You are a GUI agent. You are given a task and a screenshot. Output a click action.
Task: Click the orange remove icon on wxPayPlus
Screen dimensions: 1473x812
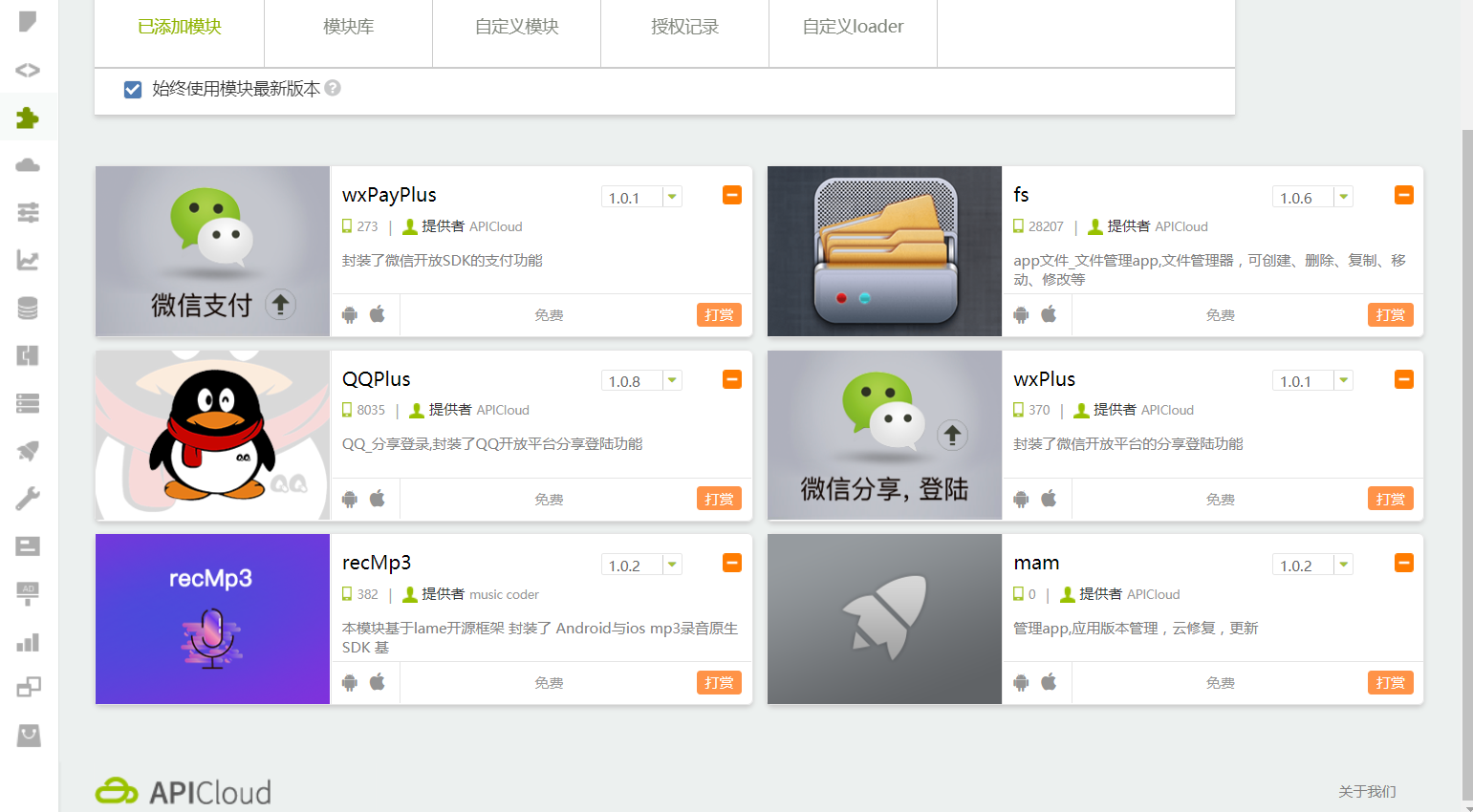[732, 195]
